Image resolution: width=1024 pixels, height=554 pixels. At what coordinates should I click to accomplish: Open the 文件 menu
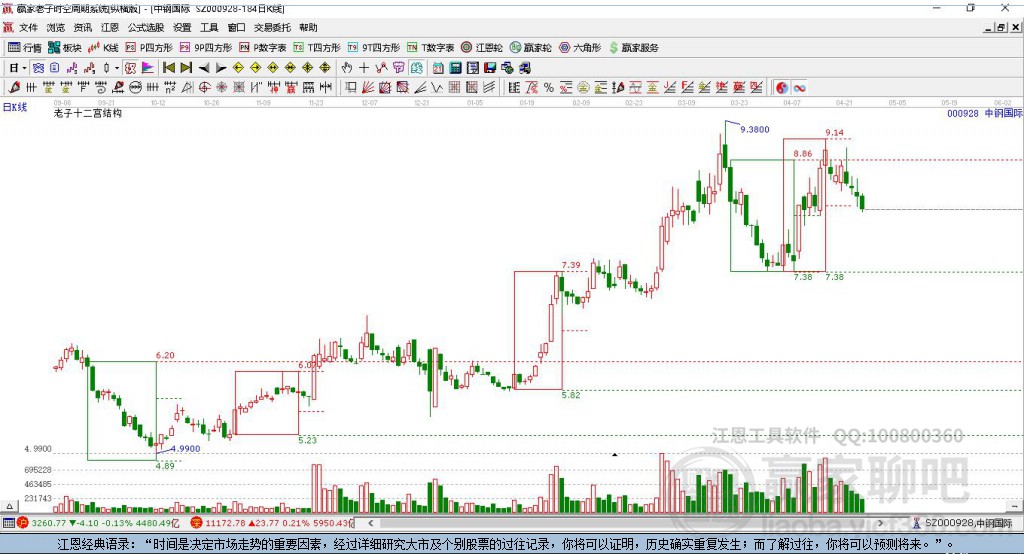pos(28,27)
